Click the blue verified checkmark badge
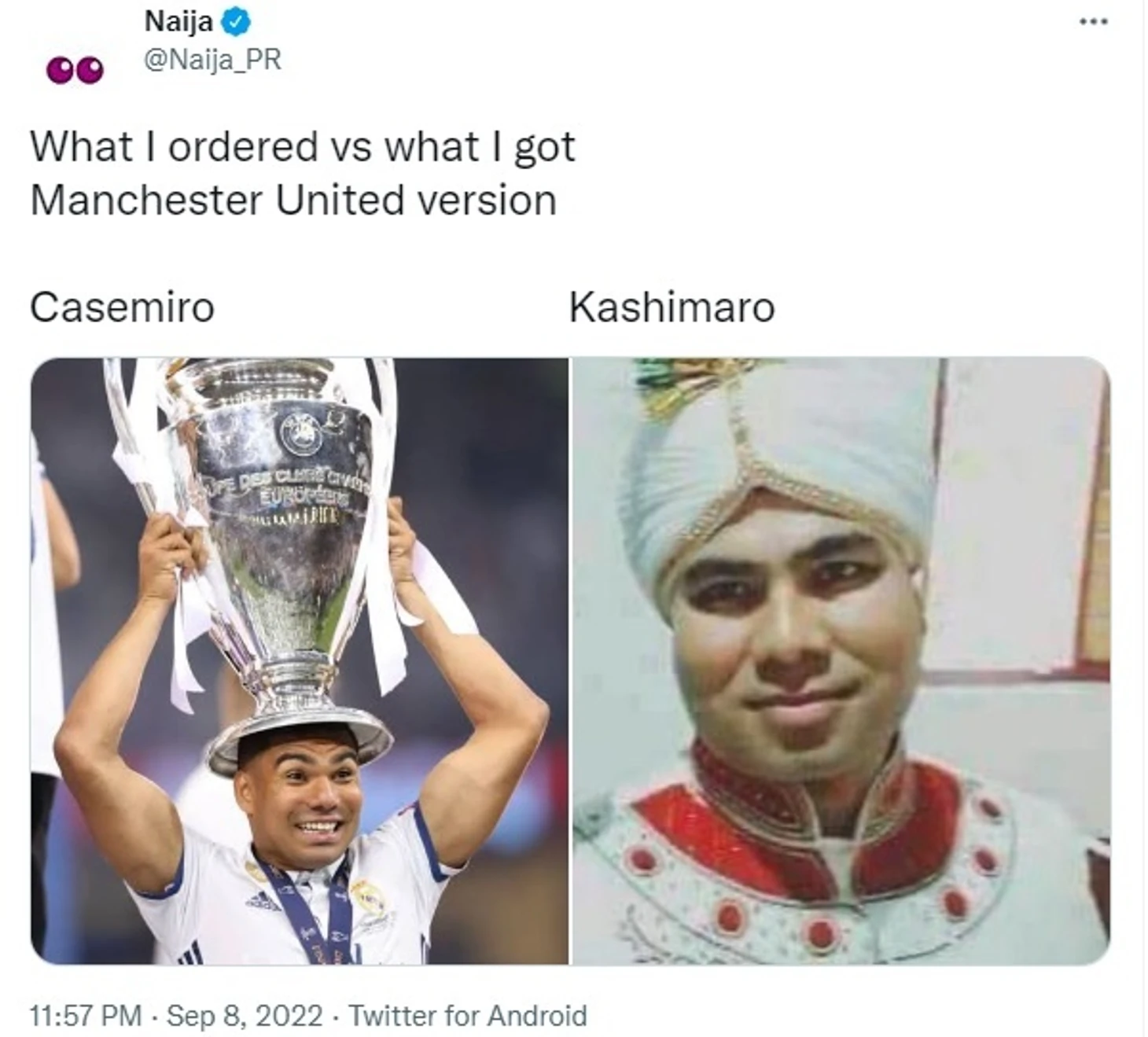The width and height of the screenshot is (1148, 1037). coord(235,22)
